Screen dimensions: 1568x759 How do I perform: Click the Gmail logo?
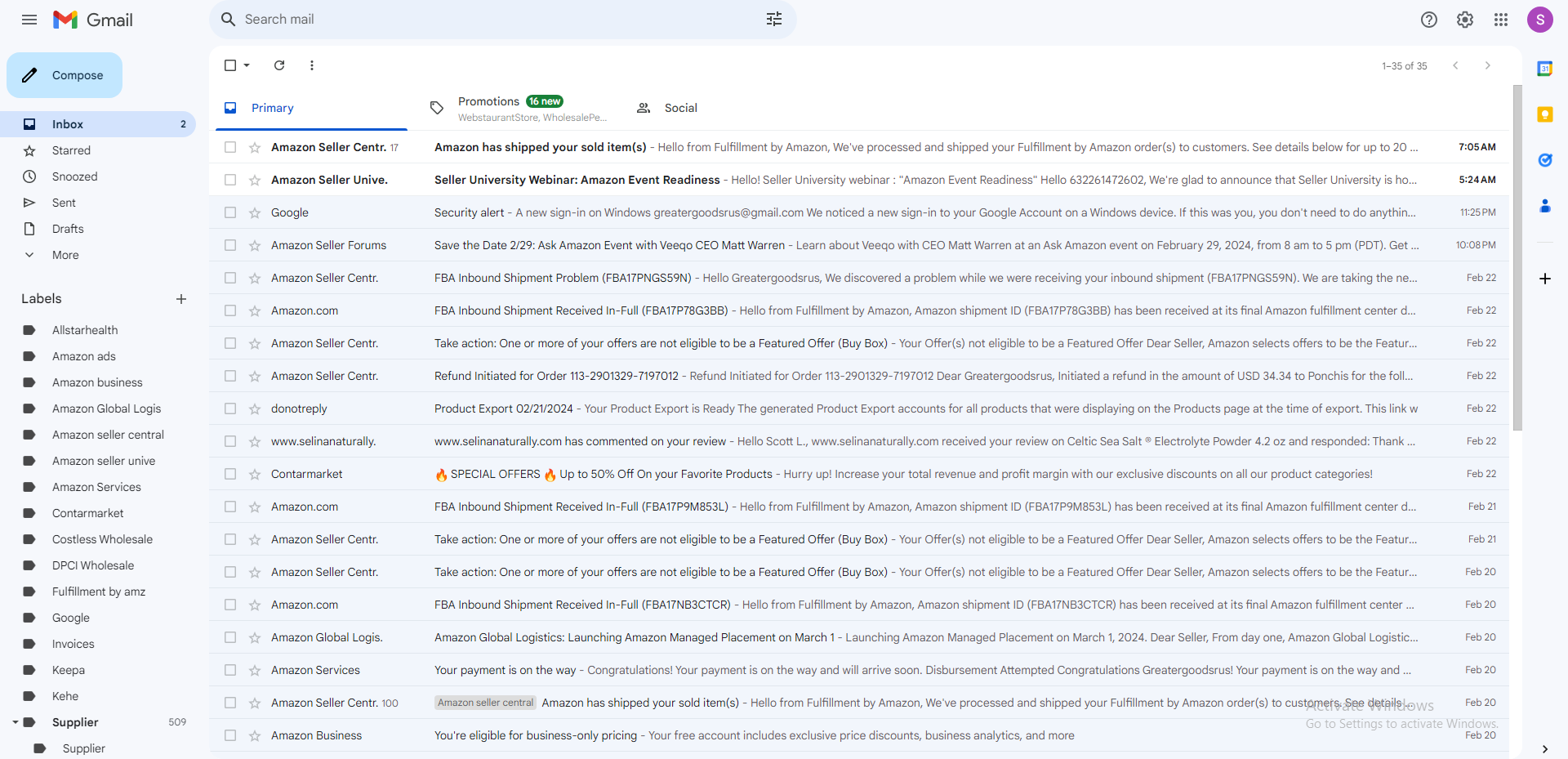(x=93, y=20)
